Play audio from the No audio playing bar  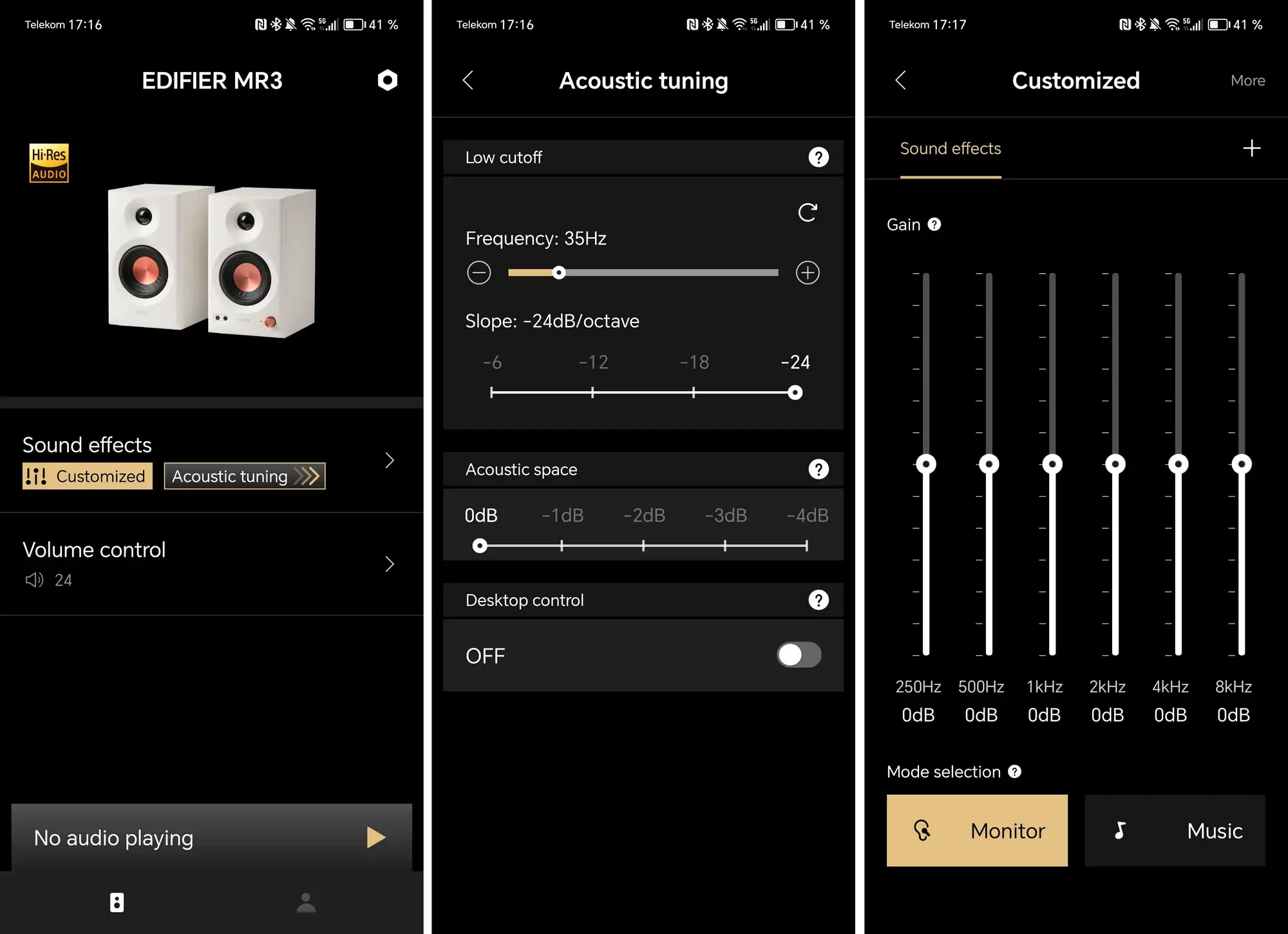coord(376,837)
